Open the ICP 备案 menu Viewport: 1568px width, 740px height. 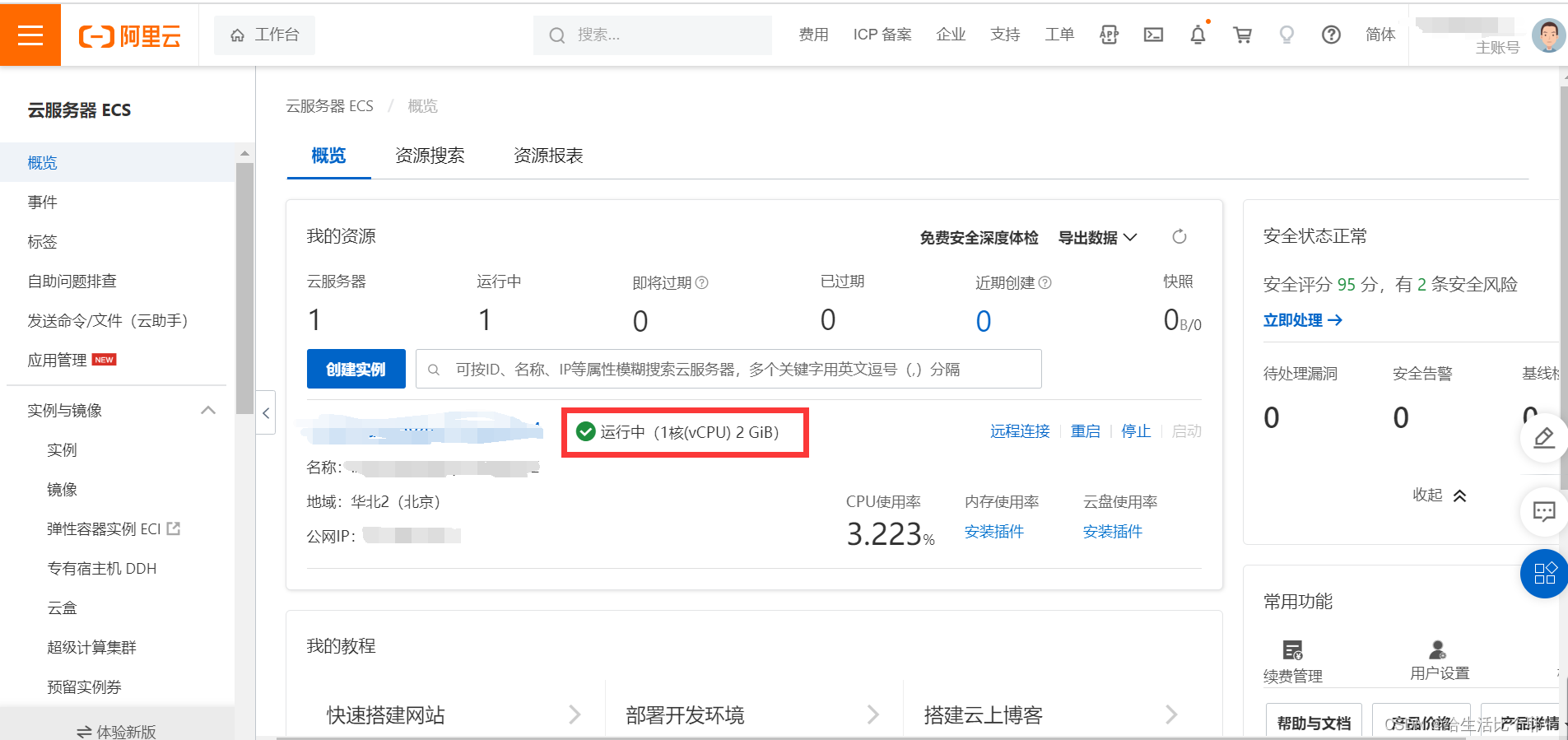882,35
